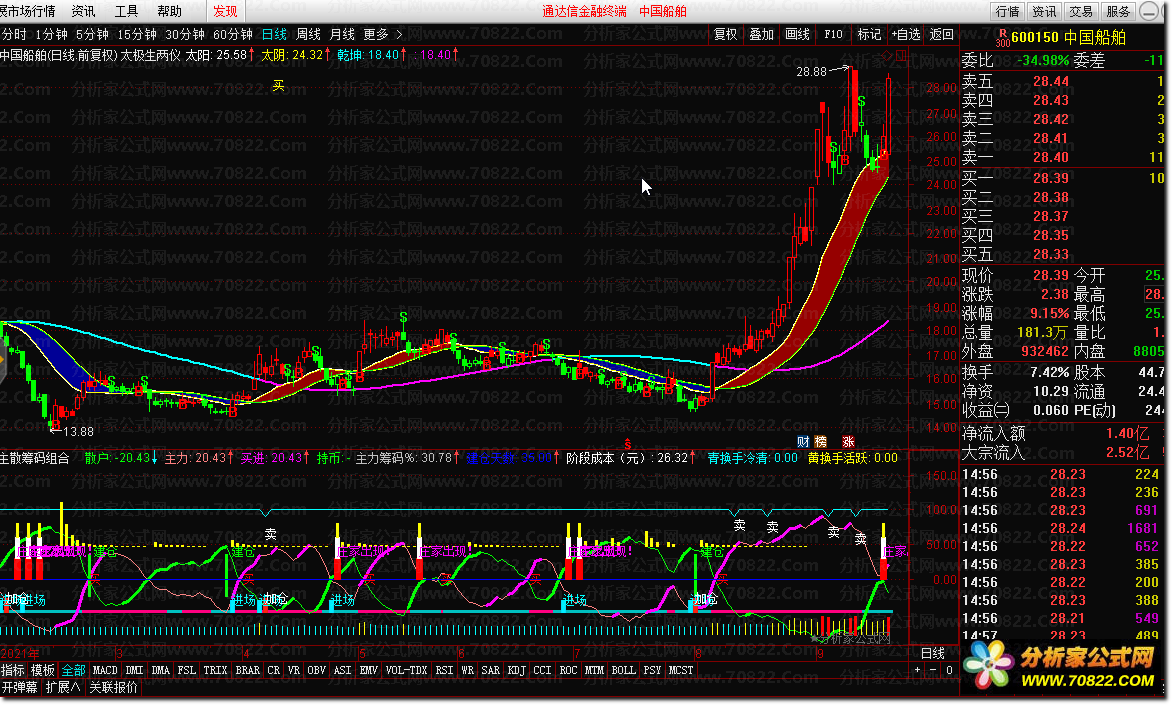
Task: Open the 日线 period selector at bottom right
Action: point(932,653)
